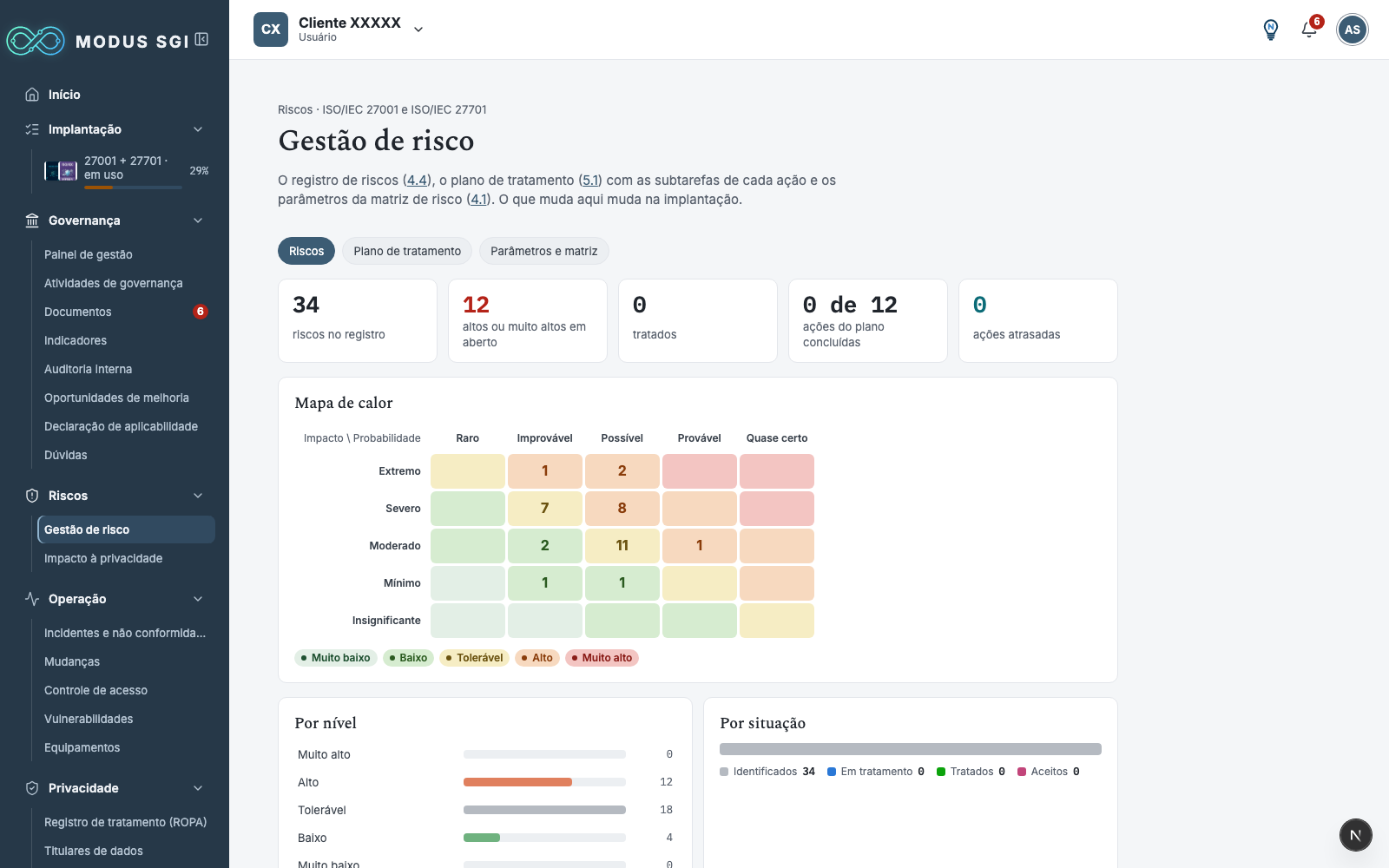Click heat map cell Moderado/Possível showing 11
The width and height of the screenshot is (1389, 868).
tap(622, 546)
